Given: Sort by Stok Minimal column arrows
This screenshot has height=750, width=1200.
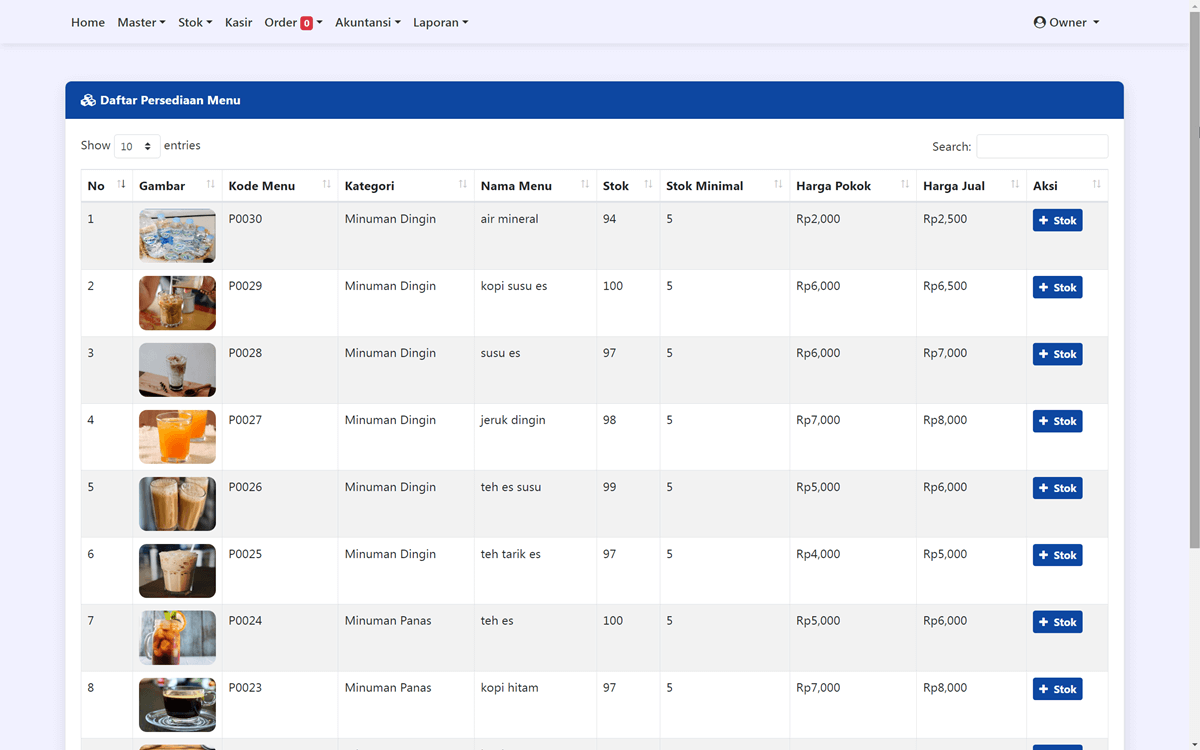Looking at the screenshot, I should click(778, 184).
